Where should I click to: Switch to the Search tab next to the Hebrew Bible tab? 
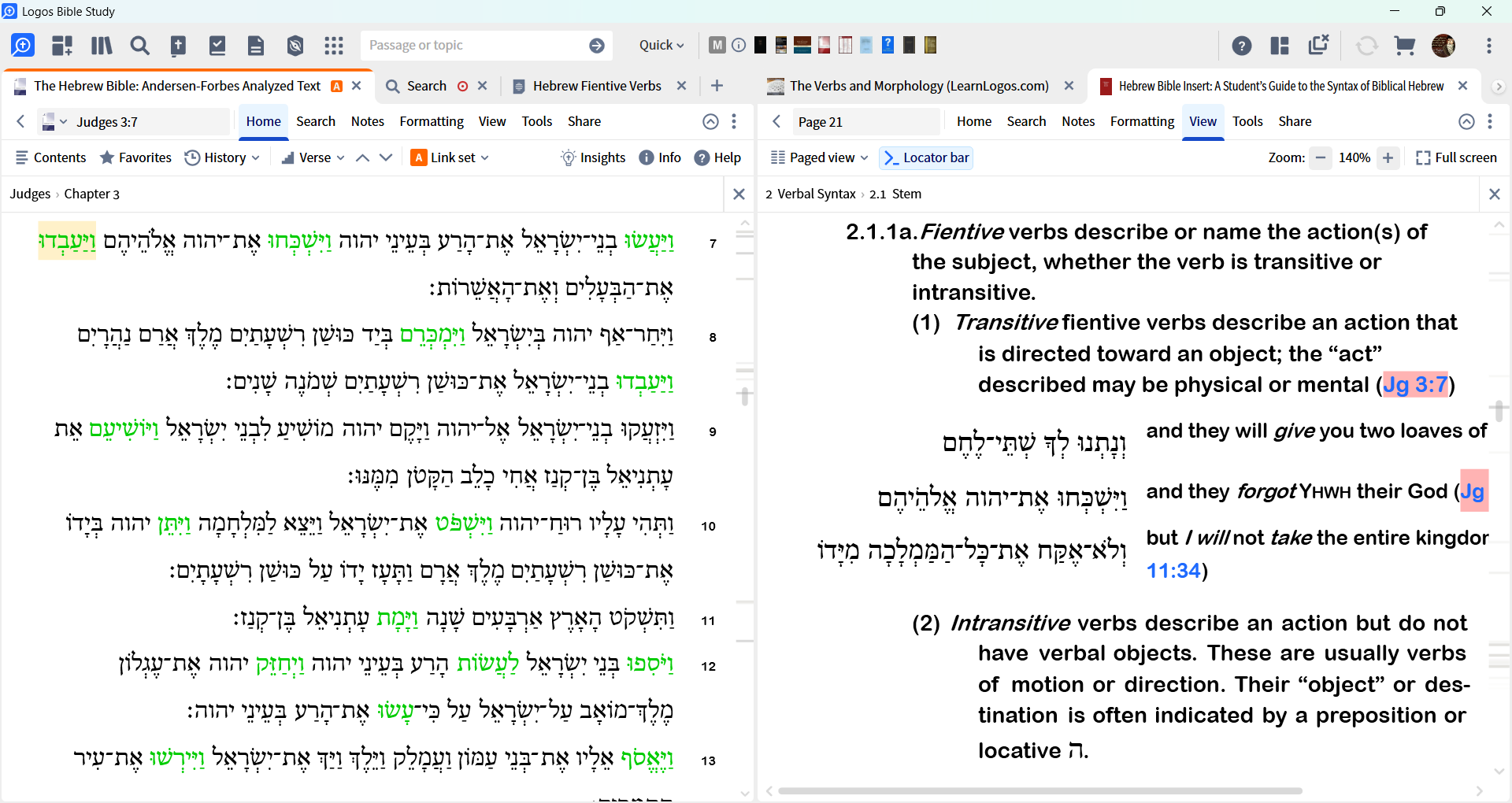pyautogui.click(x=427, y=86)
